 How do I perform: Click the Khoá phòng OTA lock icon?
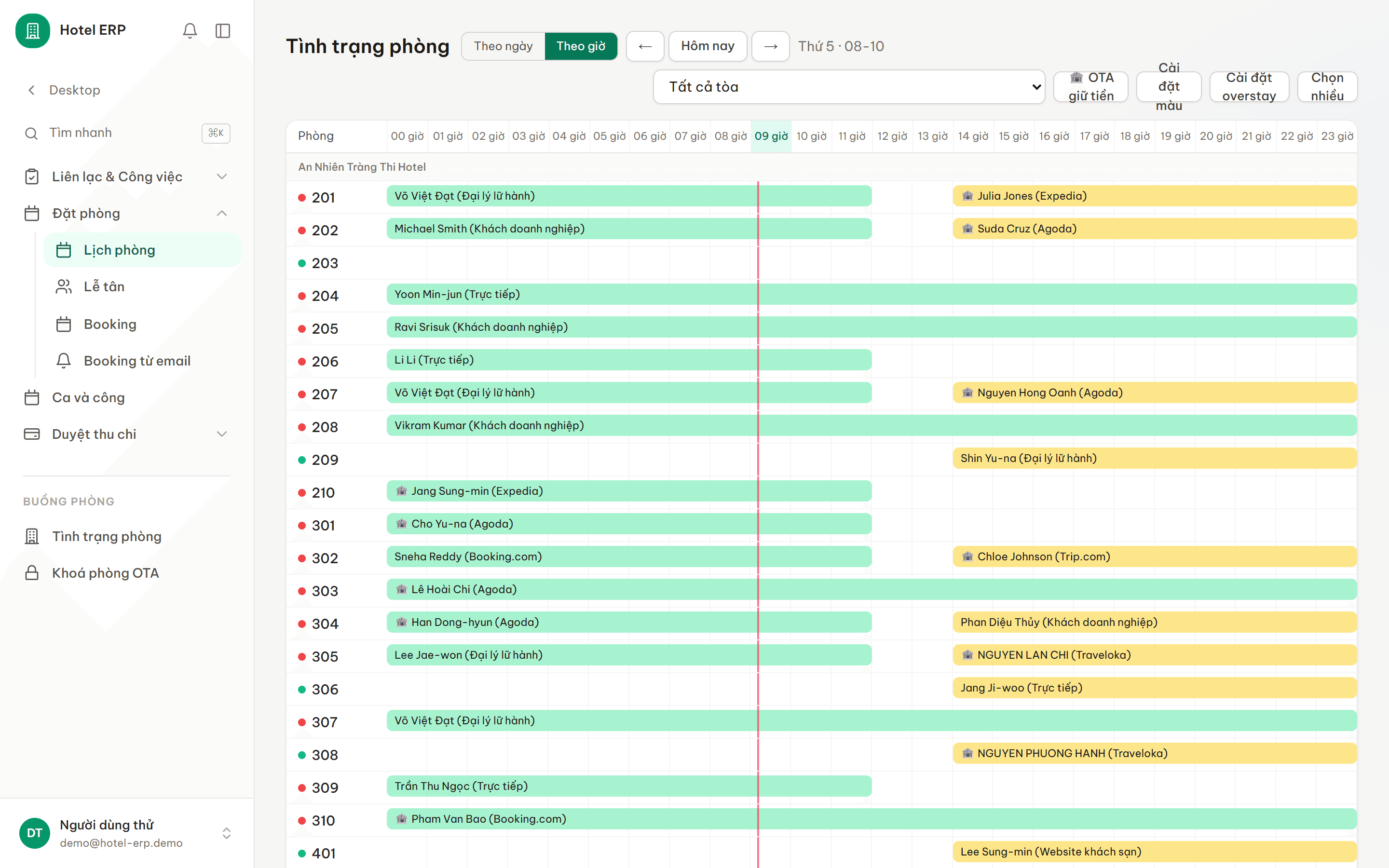tap(32, 573)
